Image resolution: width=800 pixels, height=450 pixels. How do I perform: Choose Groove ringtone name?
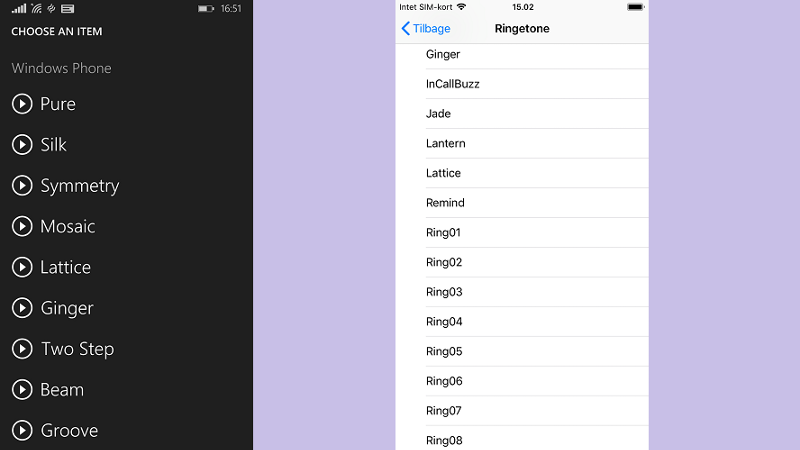coord(69,431)
